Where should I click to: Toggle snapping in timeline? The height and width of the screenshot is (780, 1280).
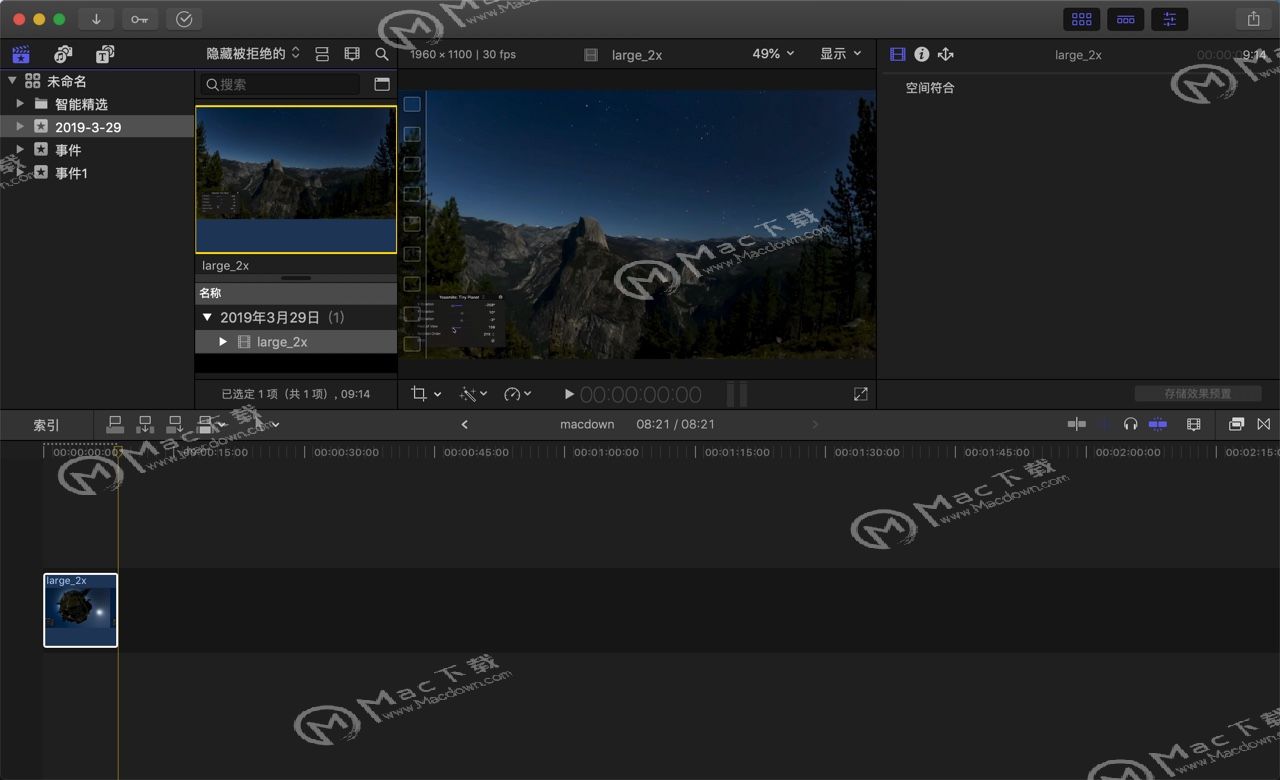pos(1157,424)
